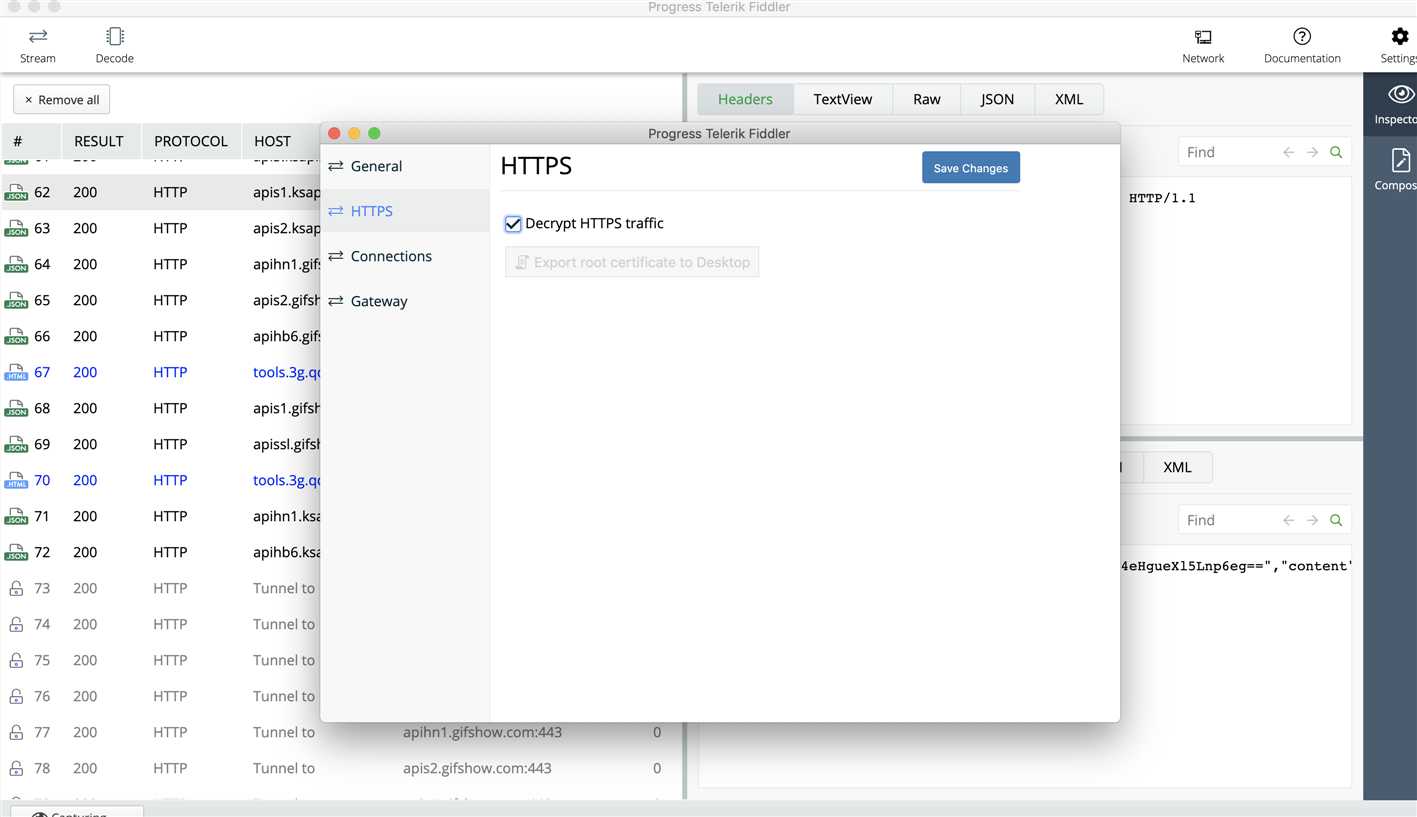Switch to the lower XML tab
This screenshot has height=817, width=1417.
pyautogui.click(x=1177, y=467)
